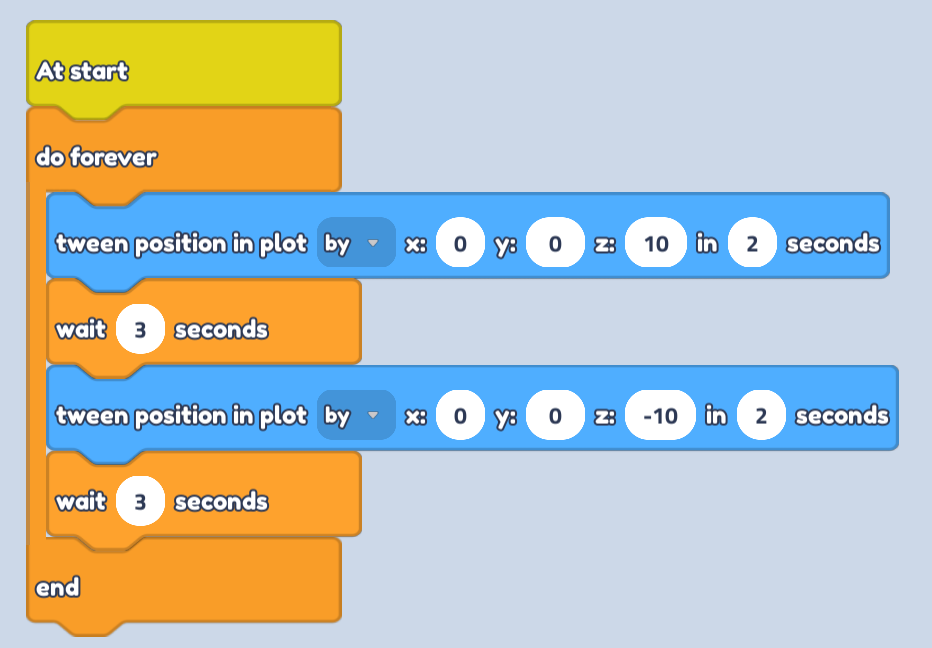
Task: Open the 'by' dropdown in the first tween block
Action: [x=355, y=243]
